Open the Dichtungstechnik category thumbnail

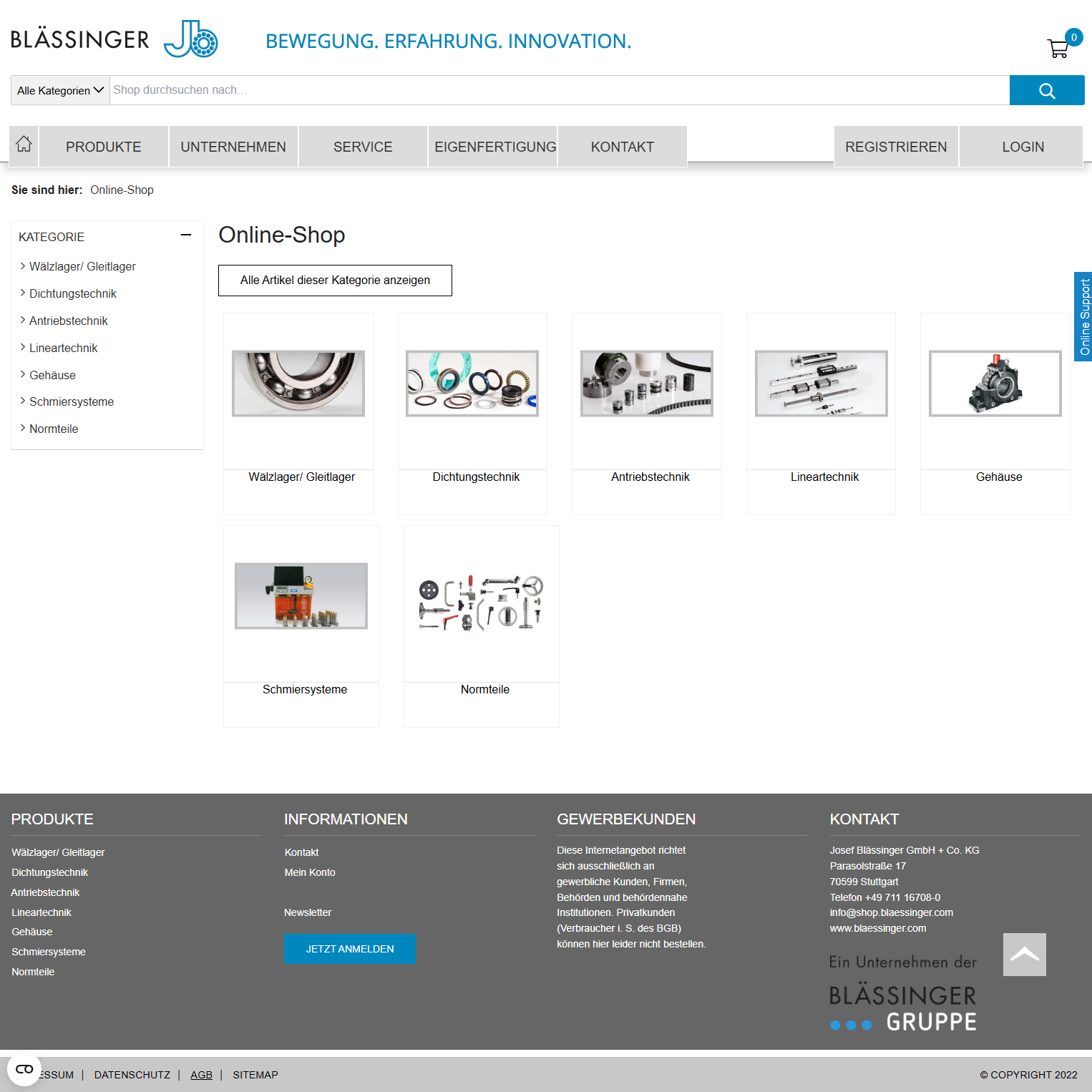[472, 384]
